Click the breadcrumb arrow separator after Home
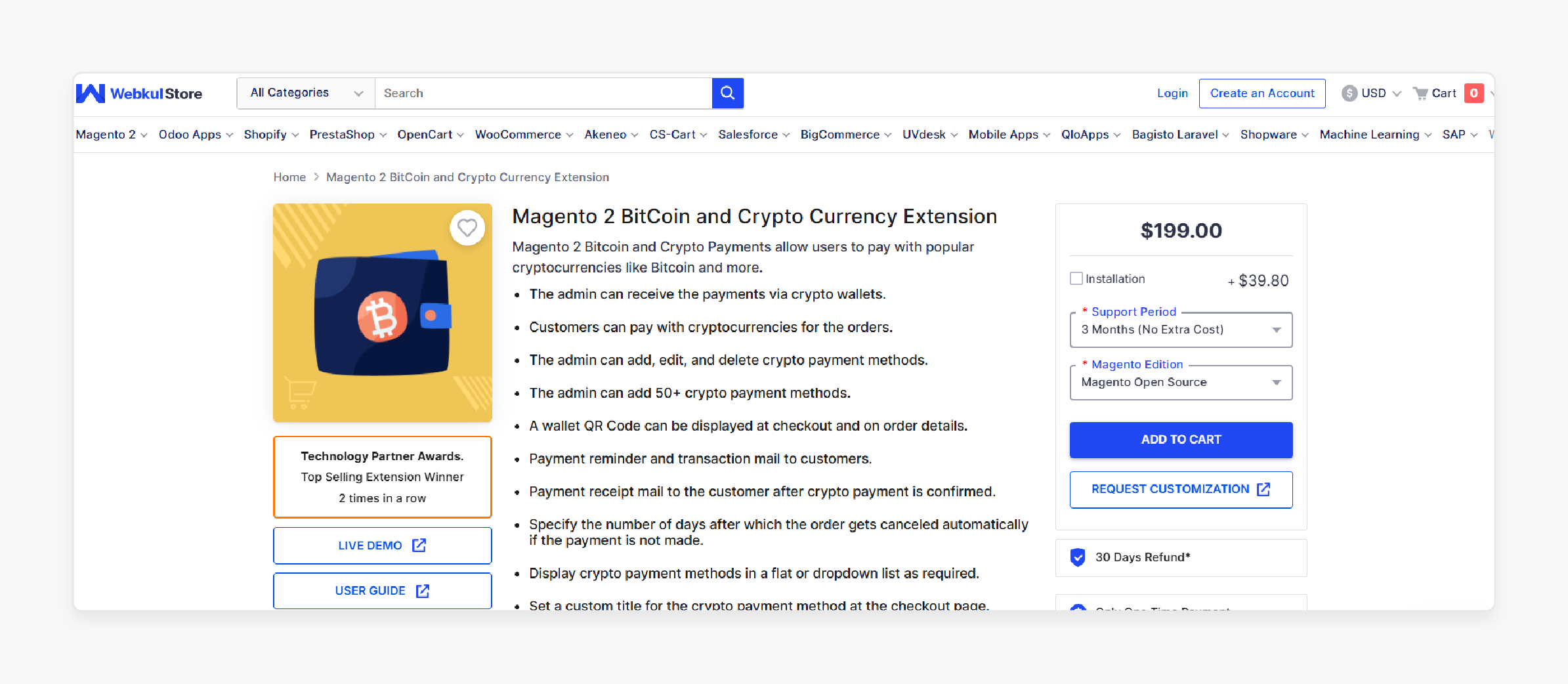The width and height of the screenshot is (1568, 684). point(316,177)
